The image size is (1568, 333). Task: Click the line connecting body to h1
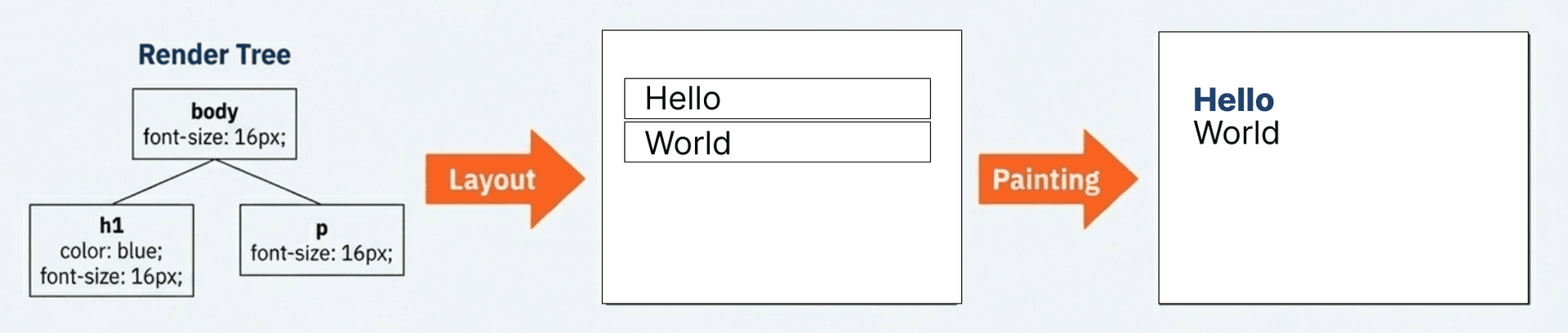163,181
